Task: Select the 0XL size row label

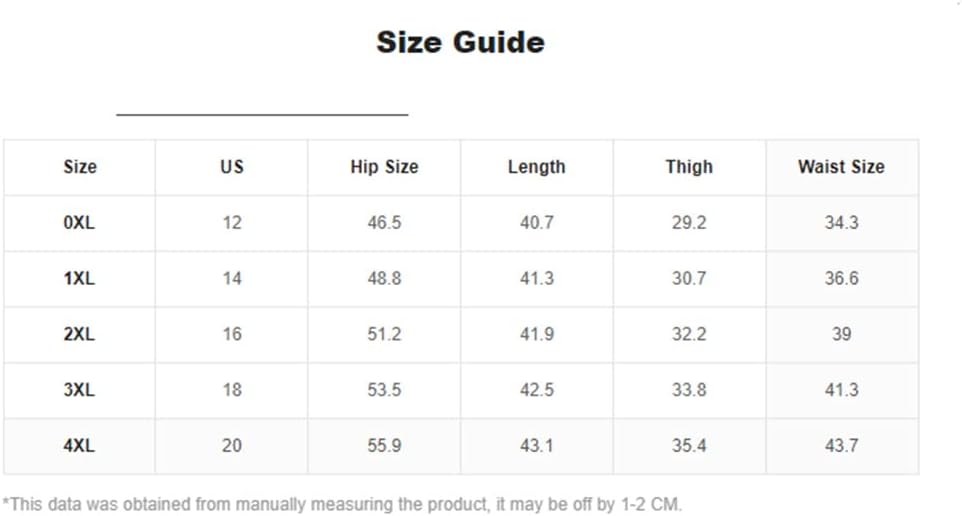Action: [79, 223]
